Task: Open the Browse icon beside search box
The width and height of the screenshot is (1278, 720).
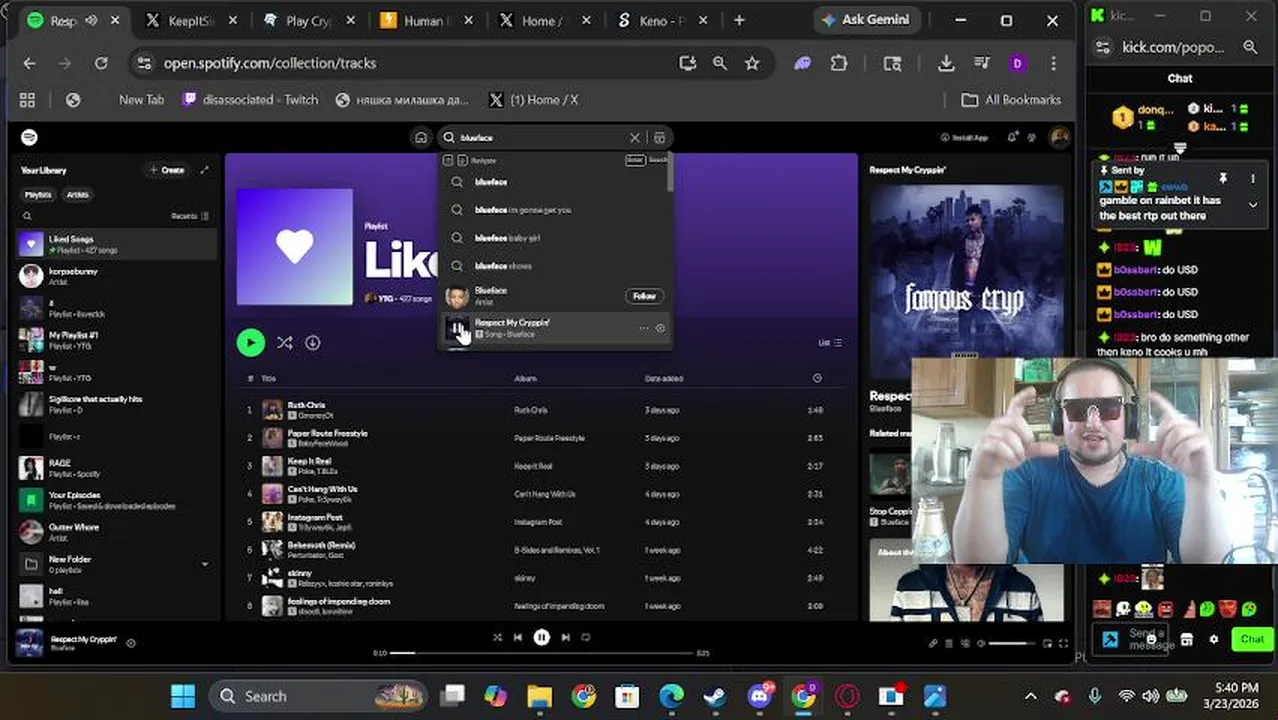Action: pyautogui.click(x=659, y=138)
